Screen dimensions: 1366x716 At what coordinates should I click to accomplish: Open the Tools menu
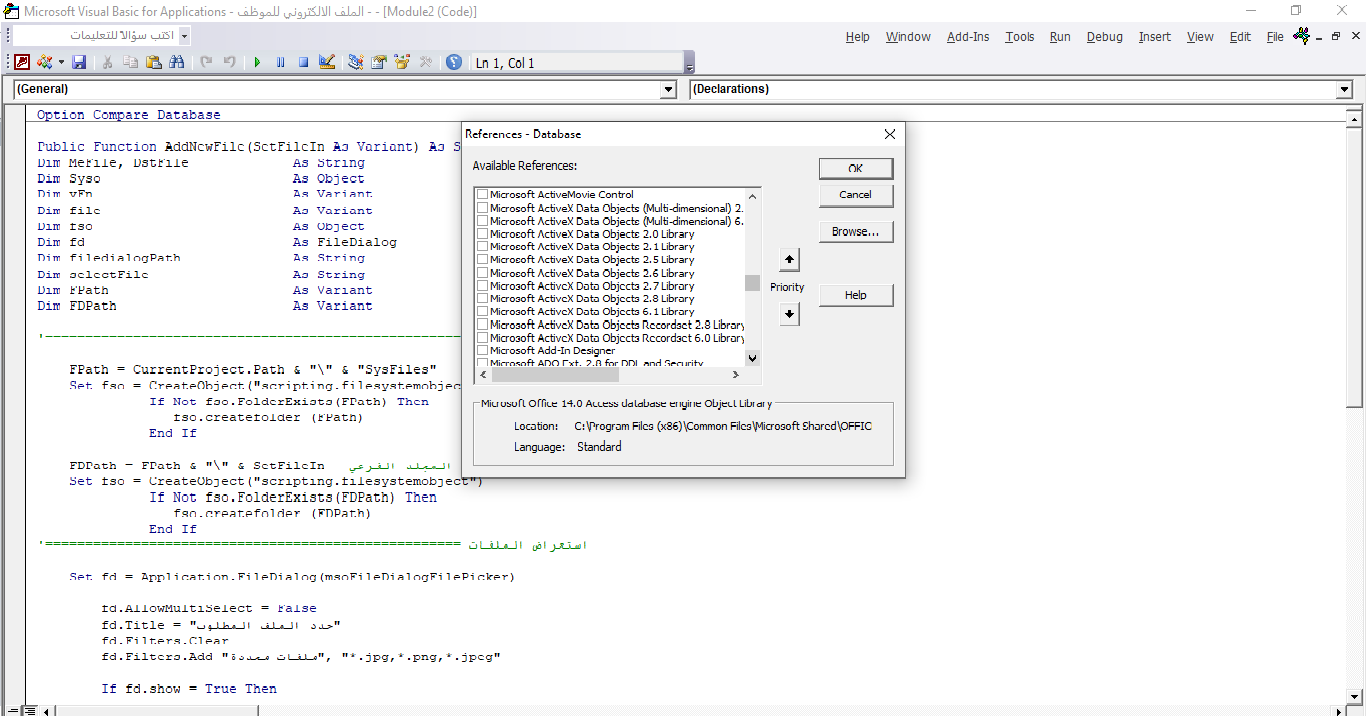click(1020, 37)
